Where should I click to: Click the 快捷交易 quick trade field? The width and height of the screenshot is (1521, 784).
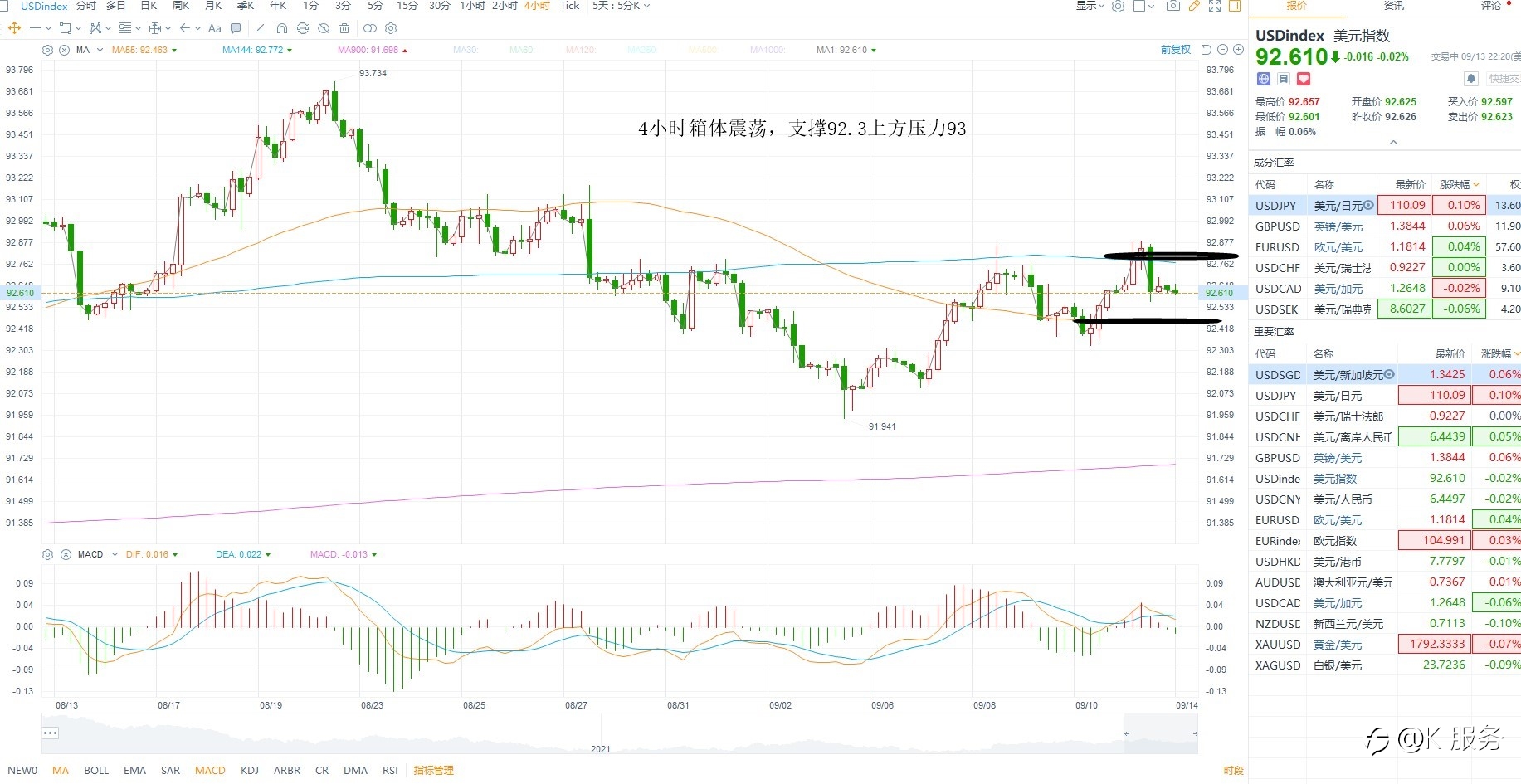click(1504, 79)
